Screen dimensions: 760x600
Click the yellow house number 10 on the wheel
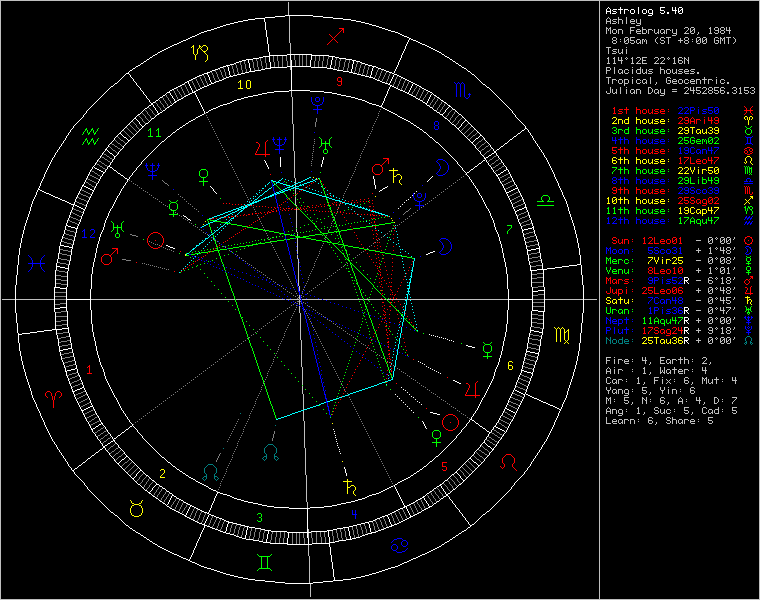point(244,85)
